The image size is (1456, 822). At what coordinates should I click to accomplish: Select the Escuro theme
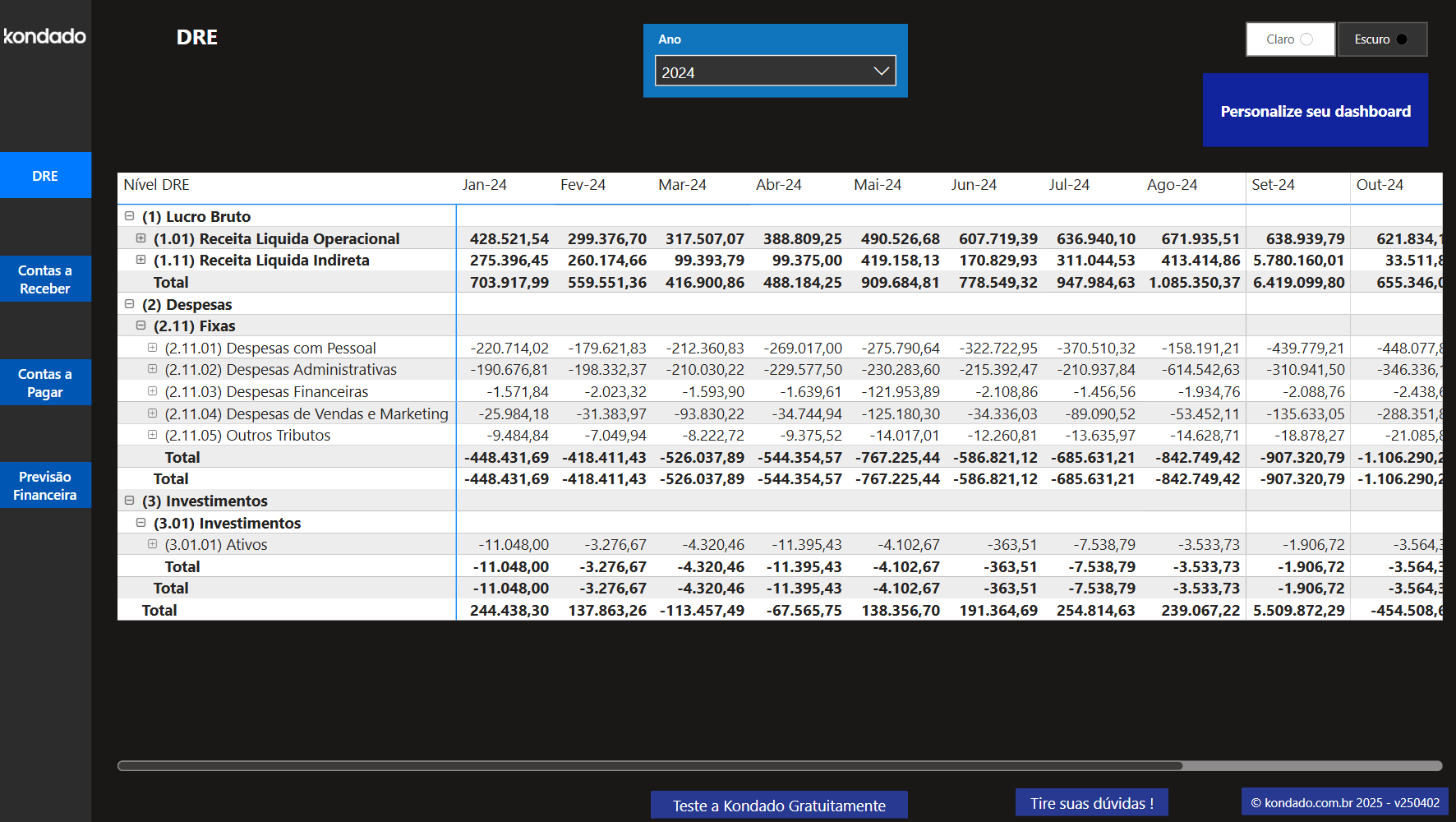1382,39
